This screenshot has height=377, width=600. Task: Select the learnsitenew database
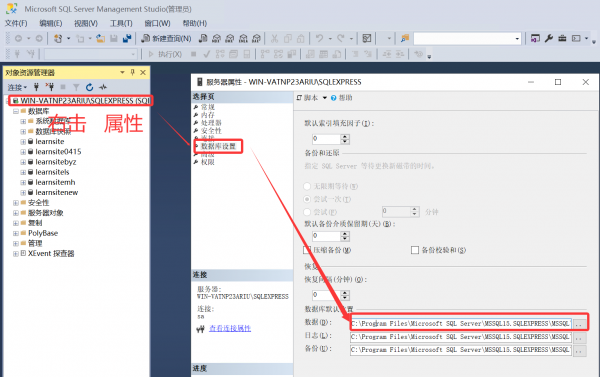tap(57, 193)
